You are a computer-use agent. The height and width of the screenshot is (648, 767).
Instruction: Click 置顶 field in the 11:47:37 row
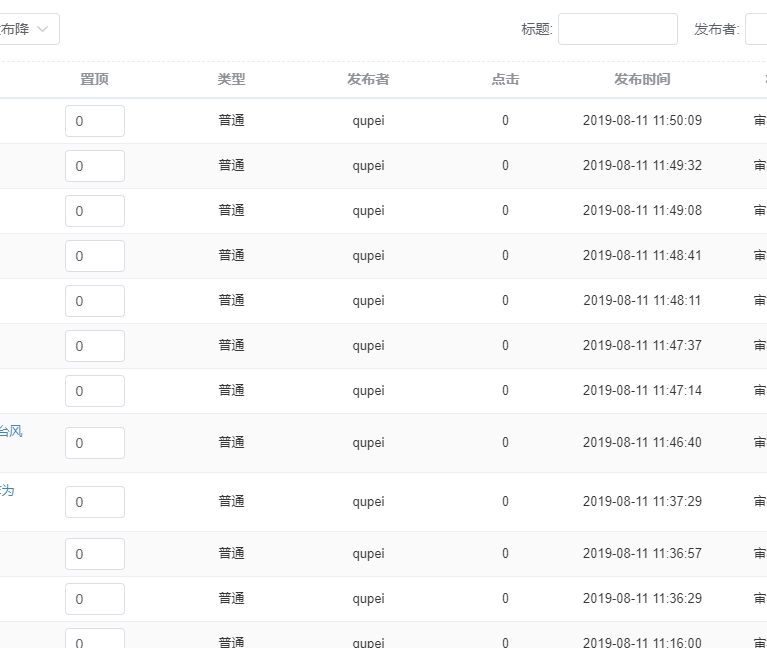[95, 346]
